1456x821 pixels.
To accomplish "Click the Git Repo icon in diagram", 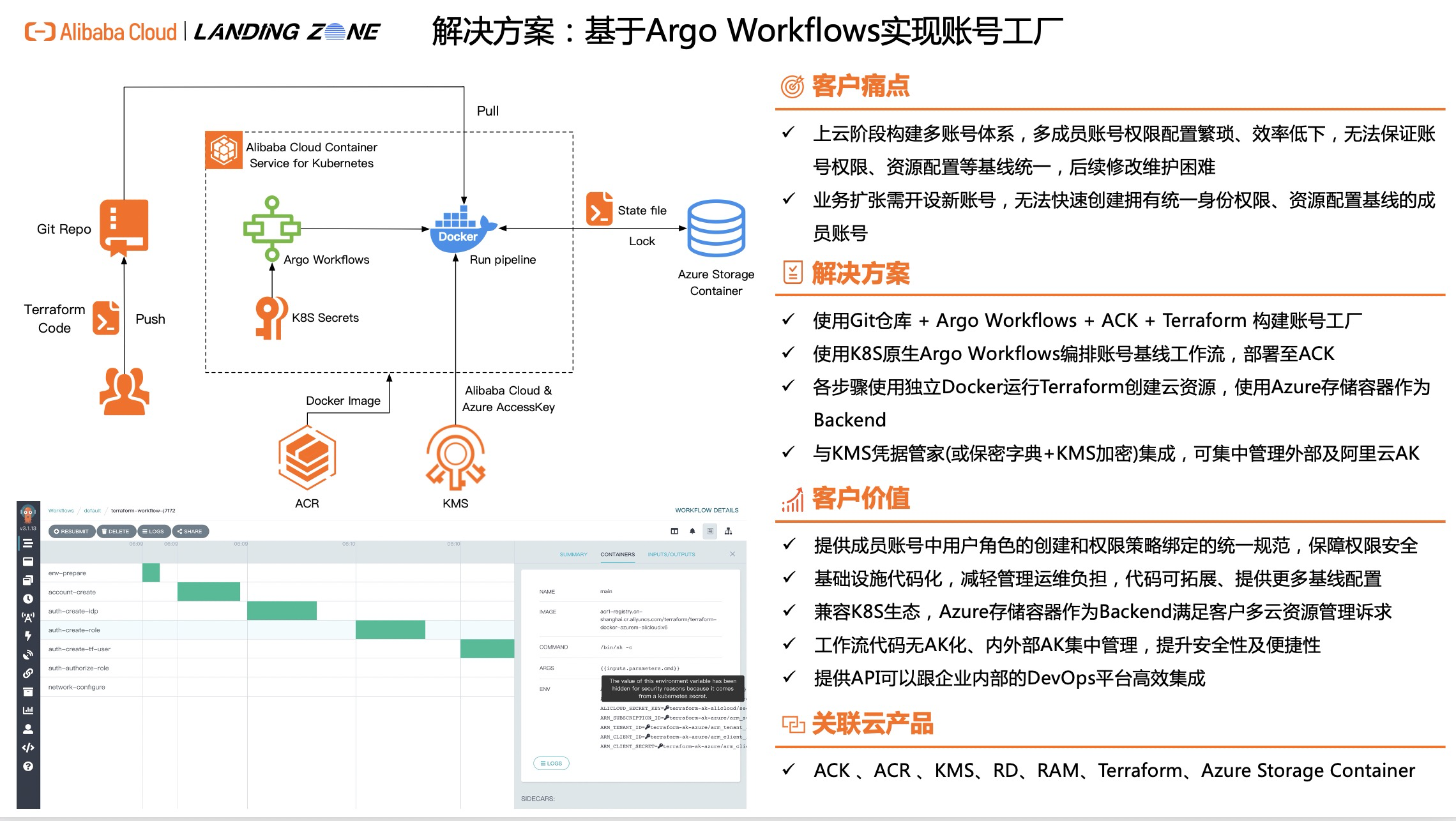I will click(124, 228).
